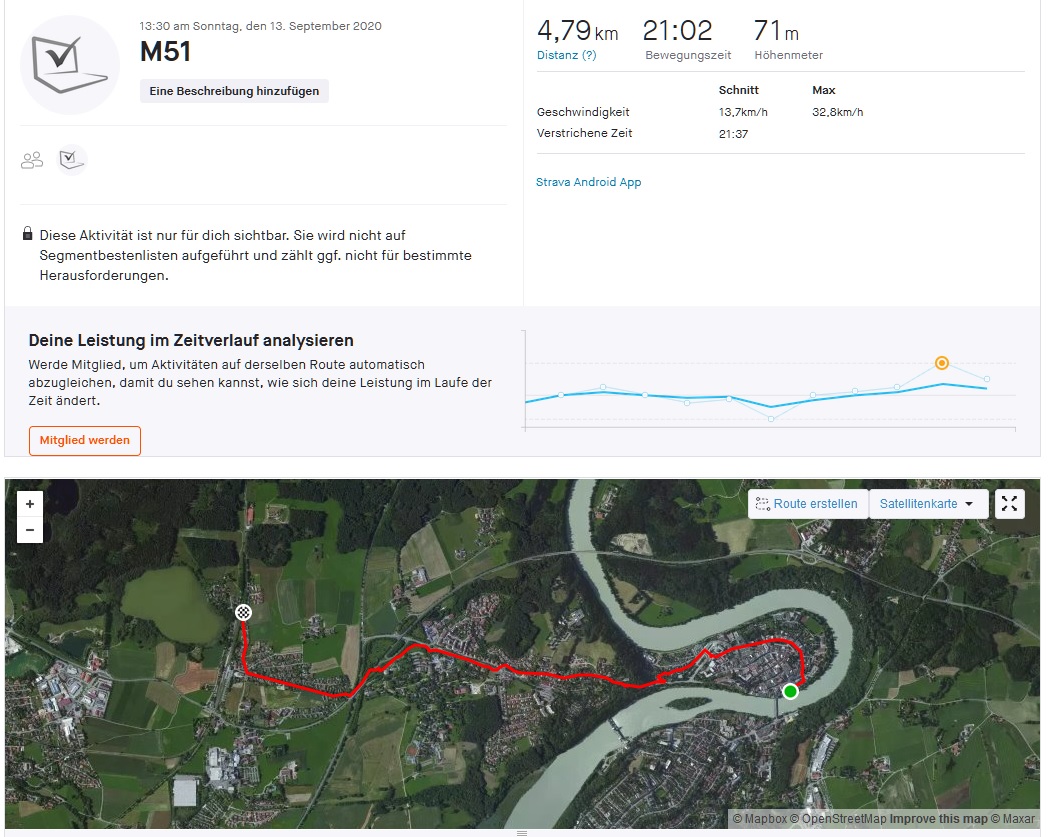
Task: Zoom out the map with the minus button
Action: click(x=30, y=530)
